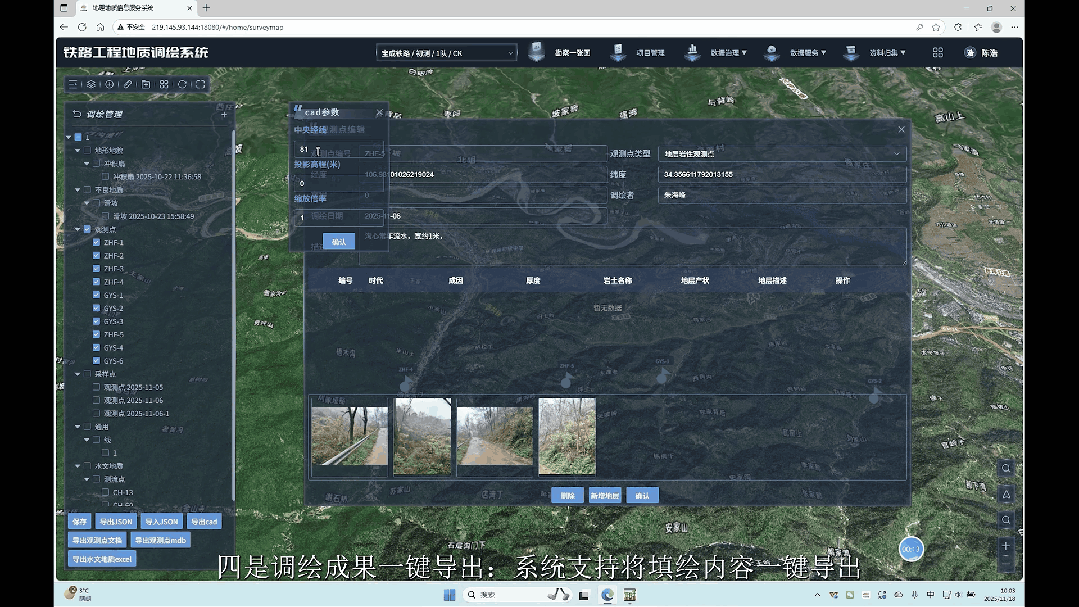
Task: Collapse the 通用 tree node
Action: point(78,427)
